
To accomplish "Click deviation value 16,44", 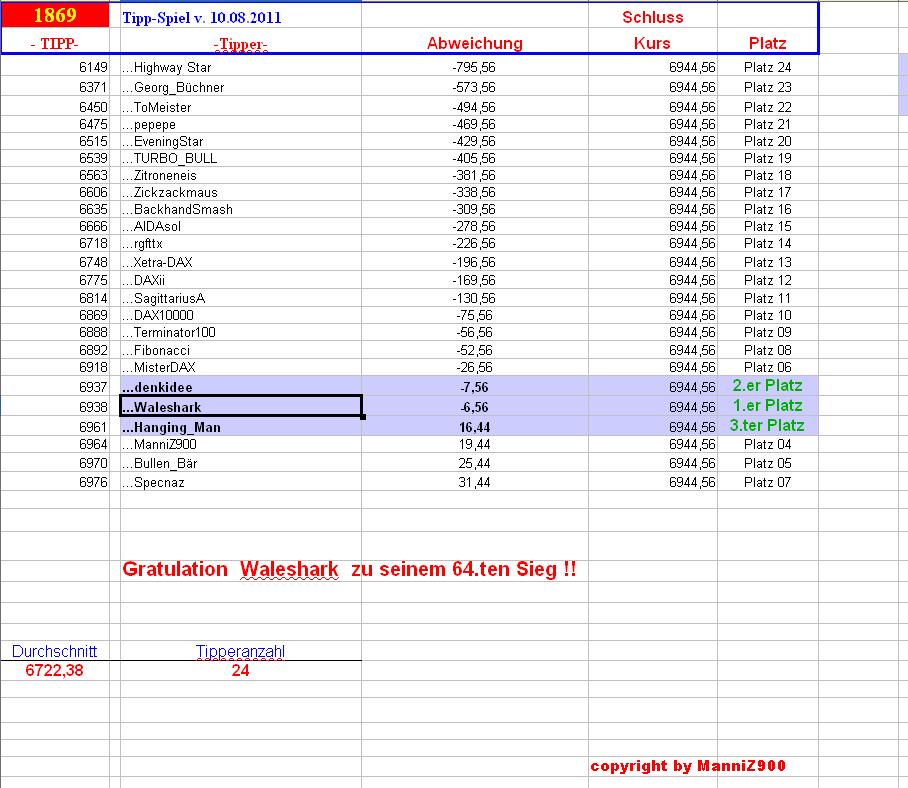I will 474,427.
